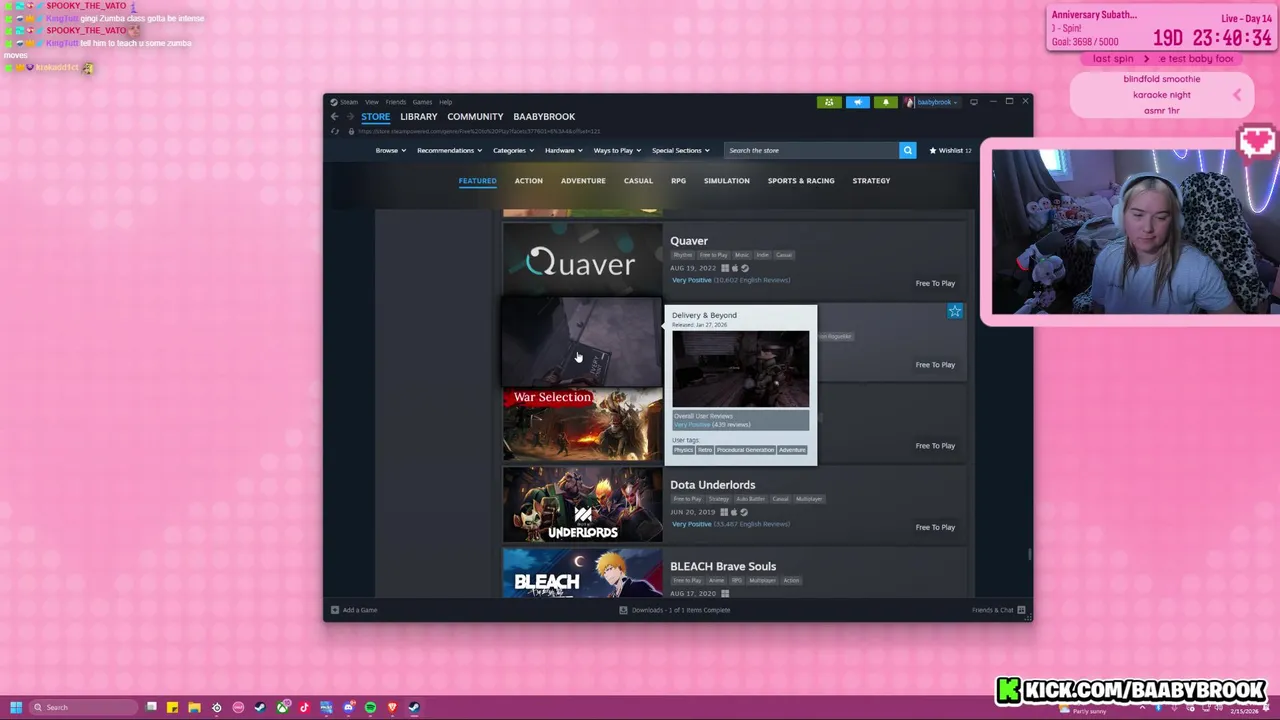The width and height of the screenshot is (1280, 720).
Task: Click the Task View taskbar icon
Action: tap(151, 707)
